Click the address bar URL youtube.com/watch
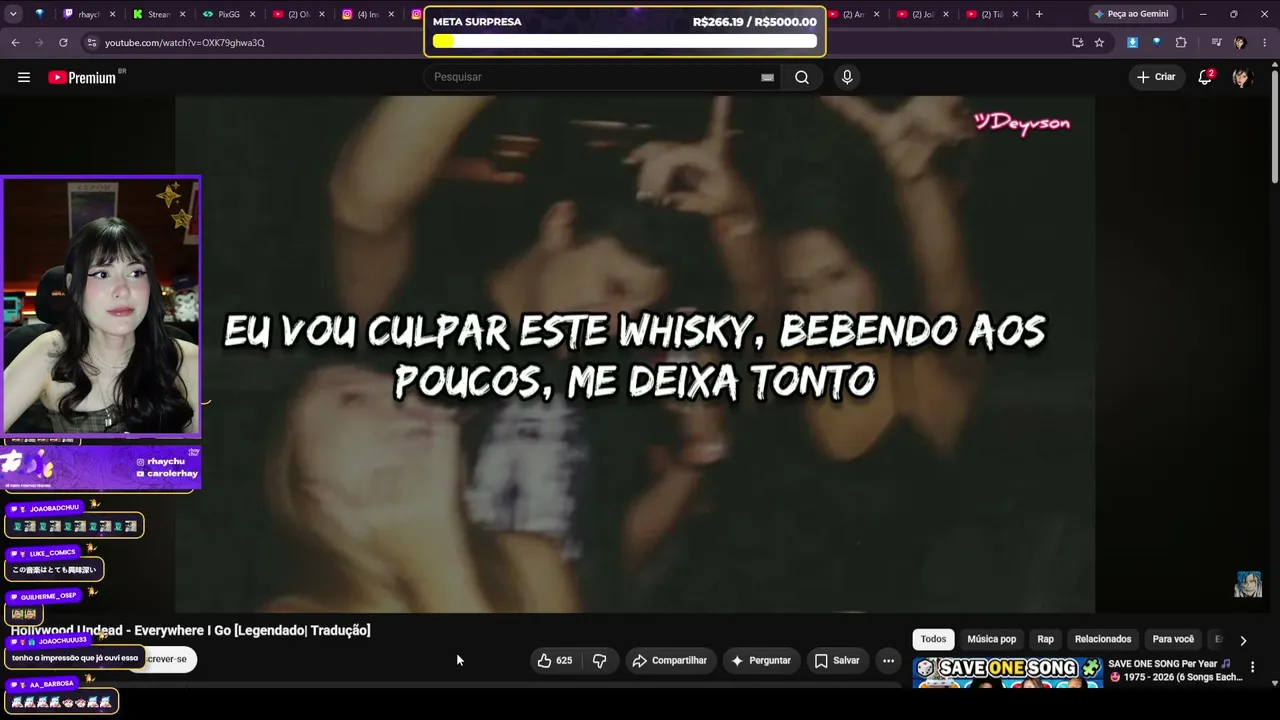1280x720 pixels. tap(185, 43)
